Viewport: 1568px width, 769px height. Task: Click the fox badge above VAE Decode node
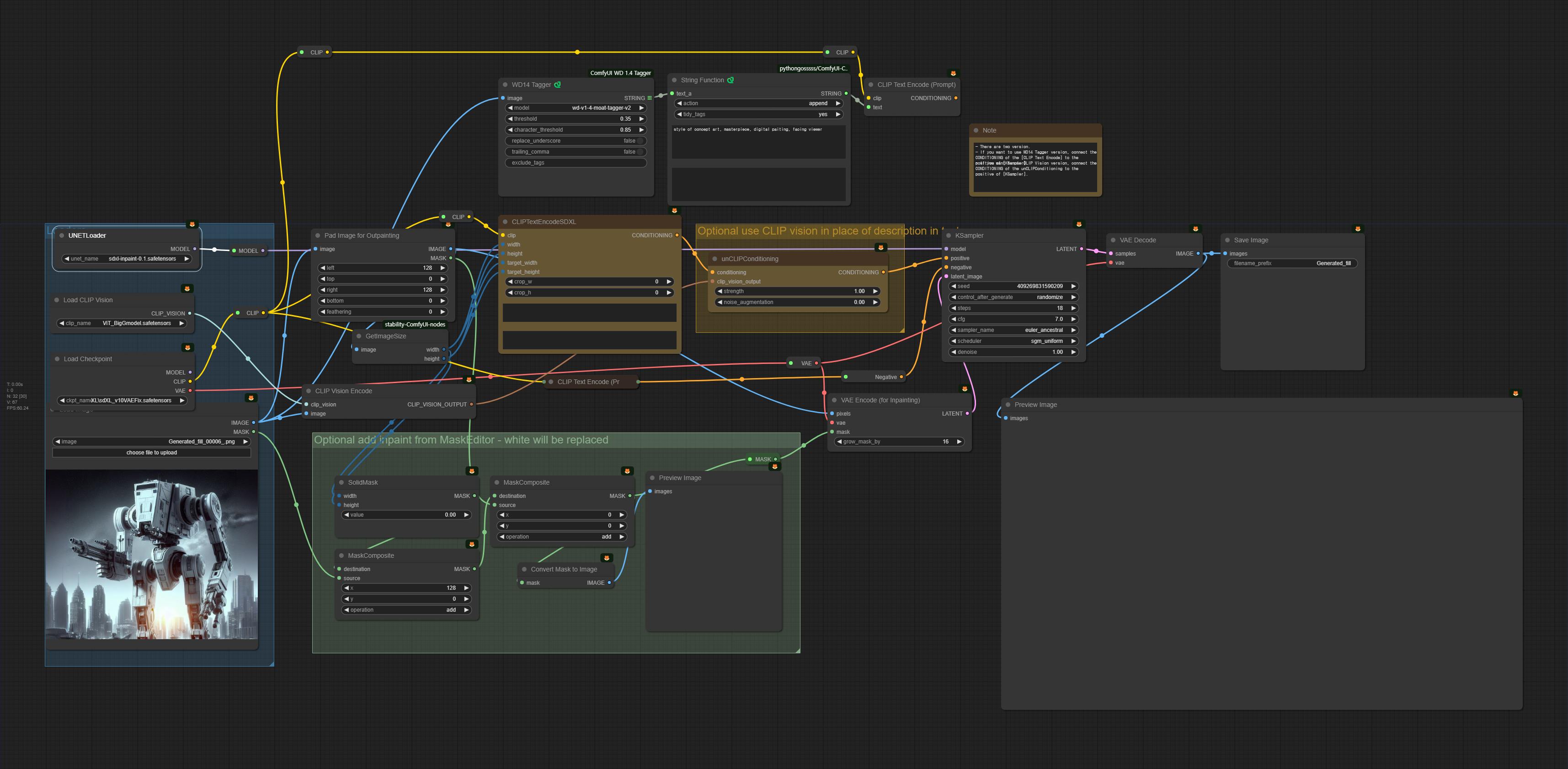[x=1195, y=229]
